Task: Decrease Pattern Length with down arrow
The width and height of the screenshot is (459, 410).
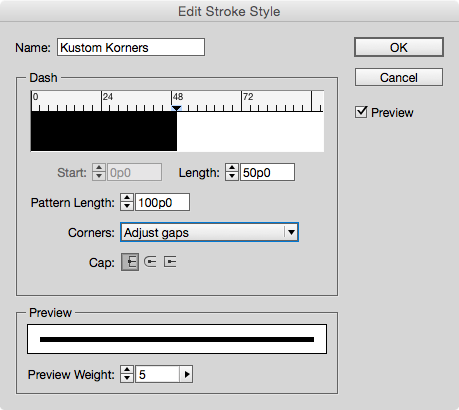Action: (x=127, y=207)
